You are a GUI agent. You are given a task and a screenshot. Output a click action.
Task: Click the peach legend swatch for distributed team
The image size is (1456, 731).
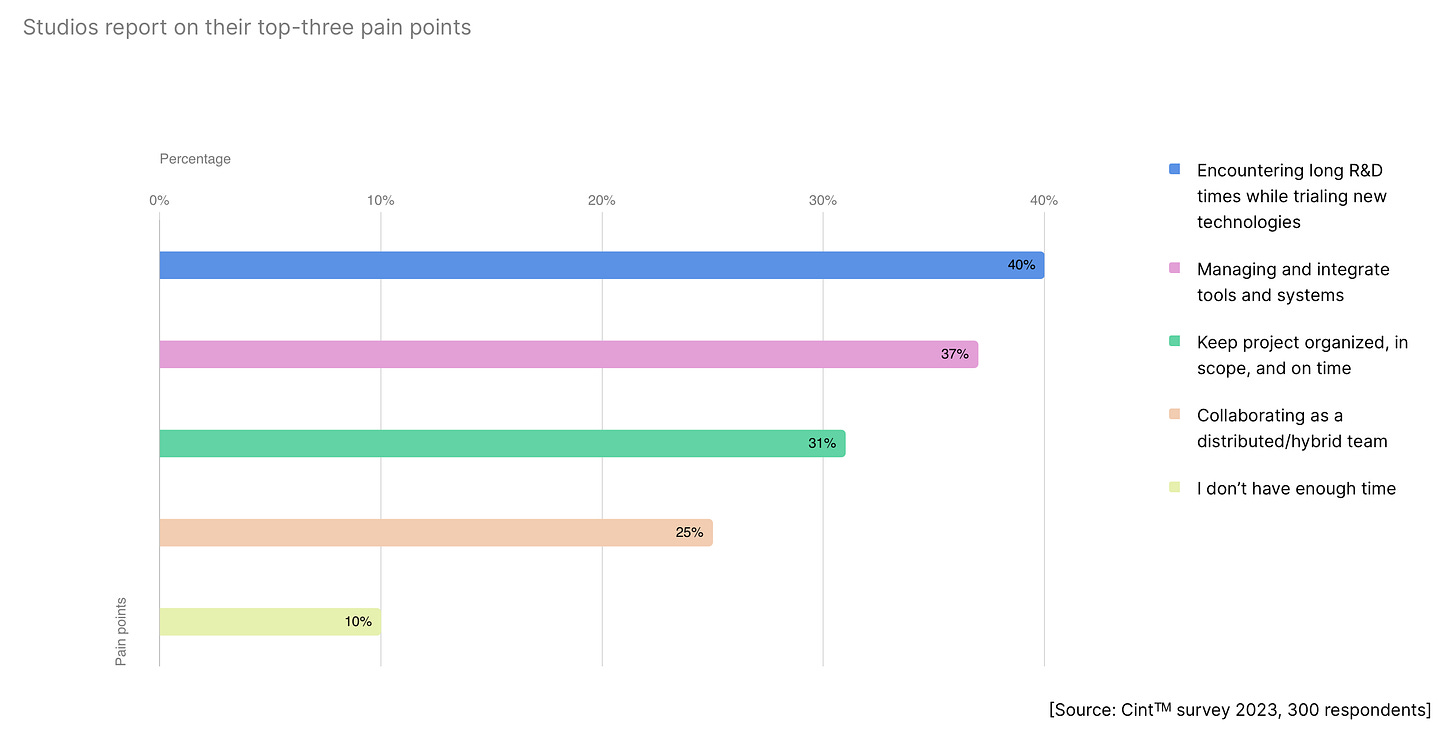coord(1175,415)
